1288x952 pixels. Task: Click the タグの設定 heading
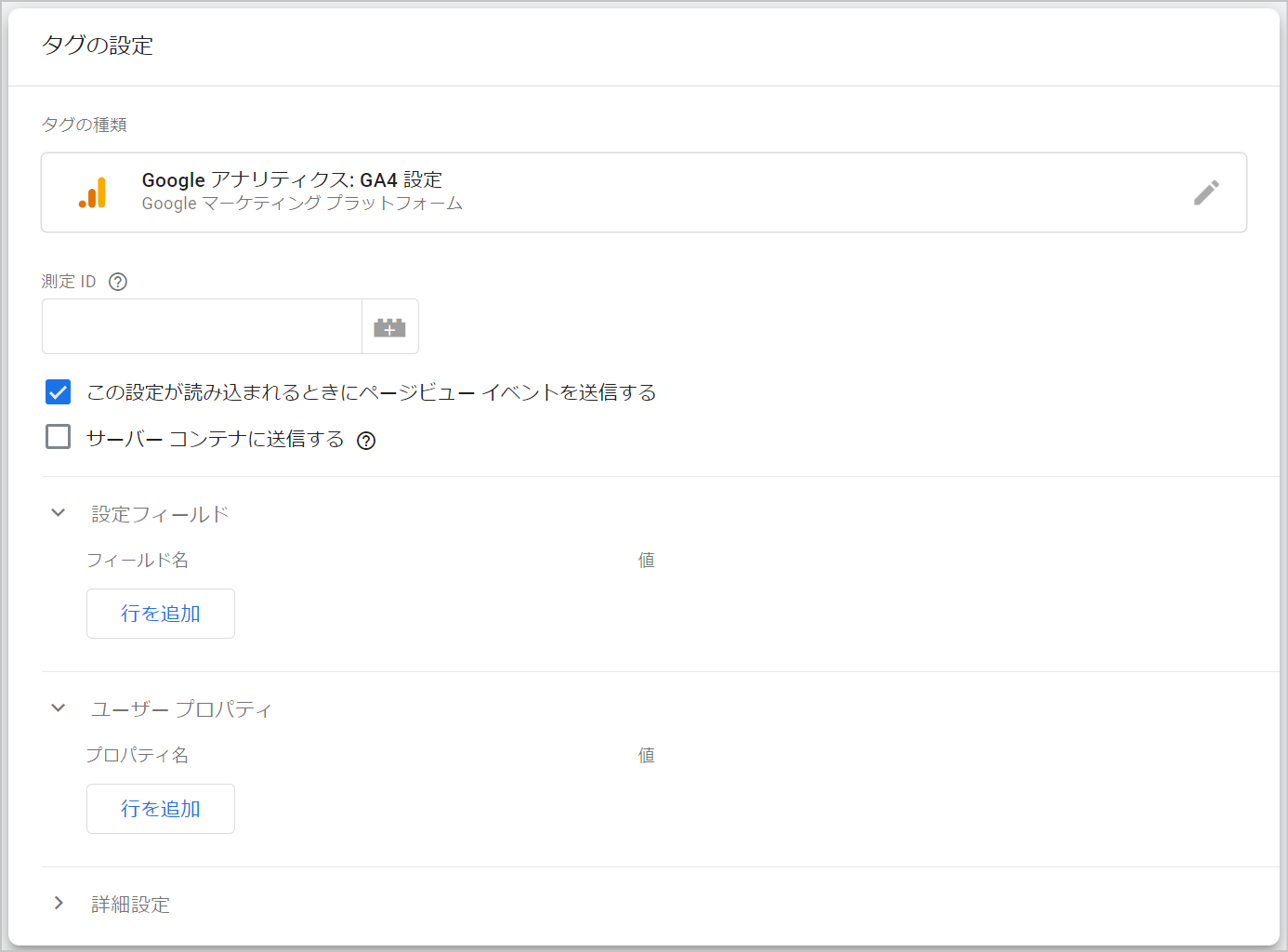[x=98, y=45]
